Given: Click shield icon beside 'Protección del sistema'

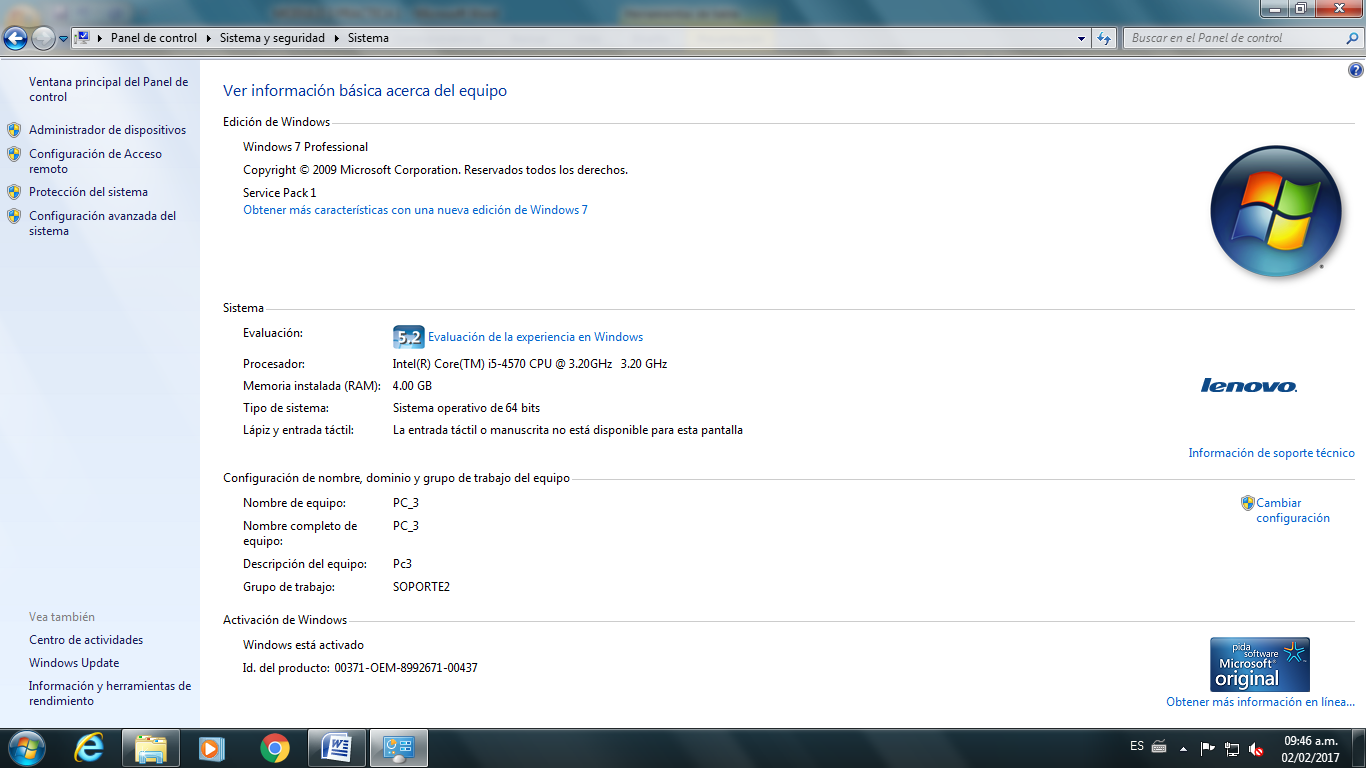Looking at the screenshot, I should click(14, 192).
